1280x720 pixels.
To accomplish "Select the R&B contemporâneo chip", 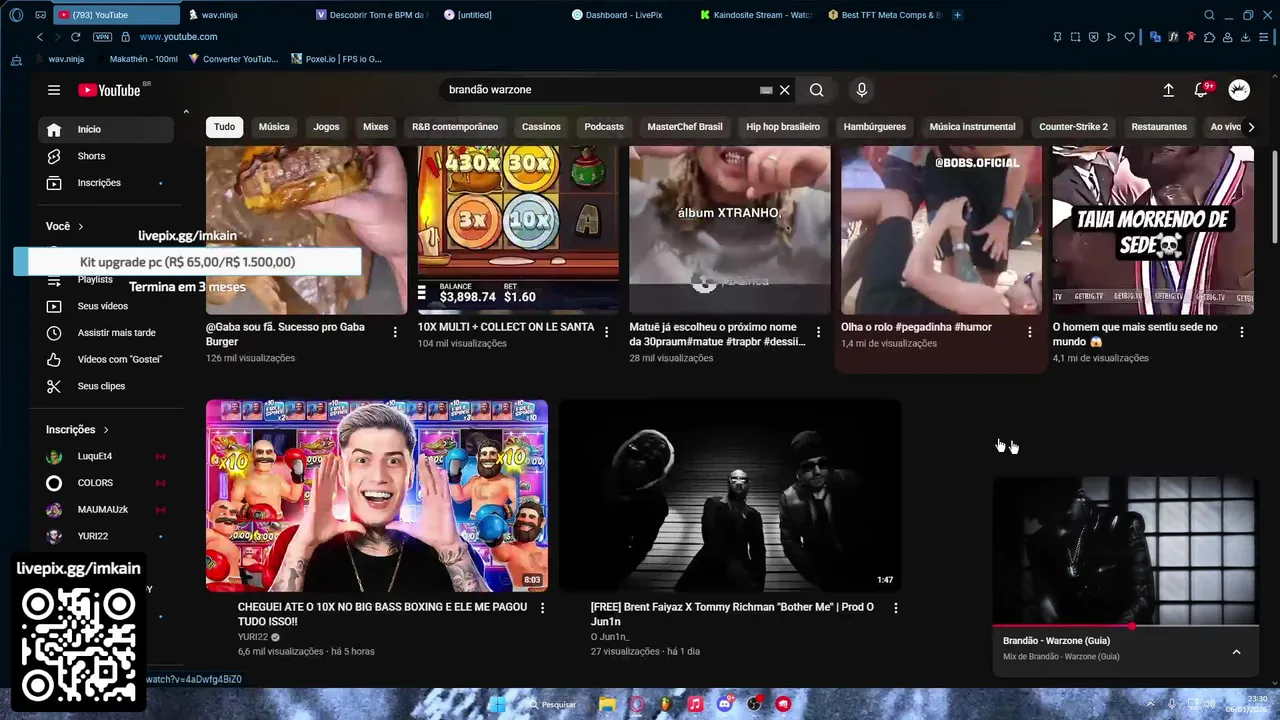I will (455, 127).
